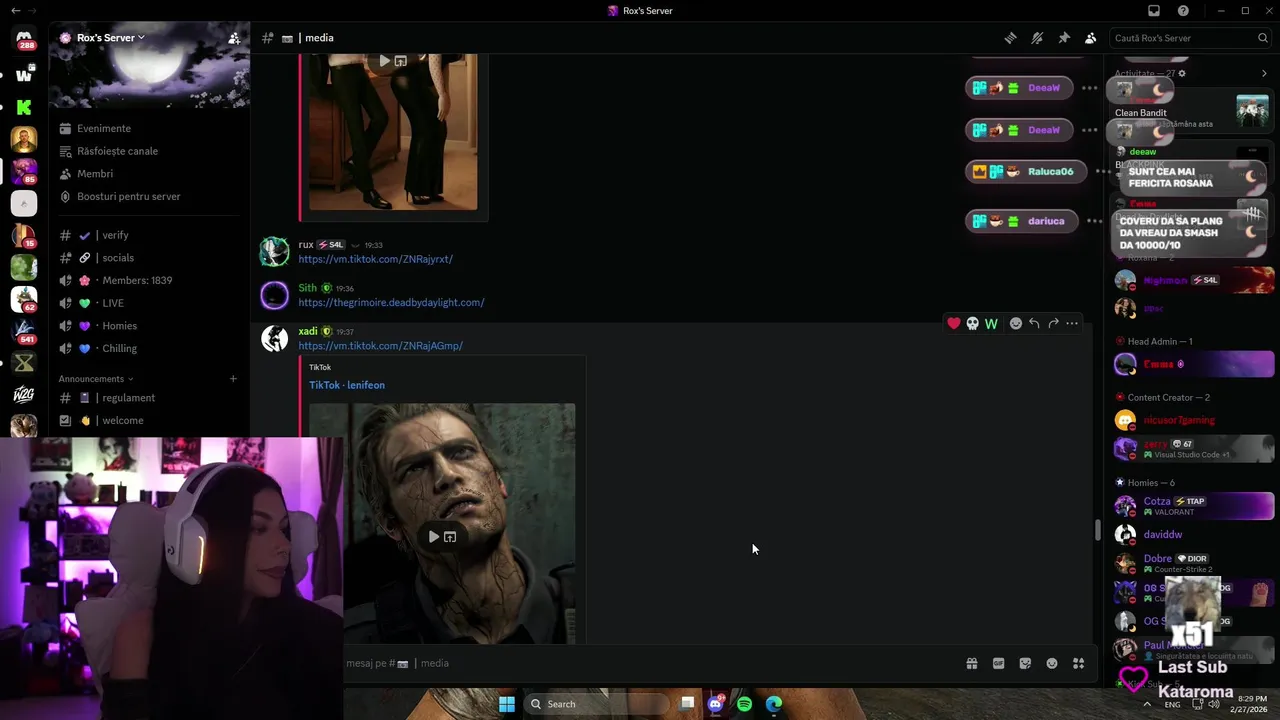Open rux's vm.tiktok.com link

[x=375, y=259]
